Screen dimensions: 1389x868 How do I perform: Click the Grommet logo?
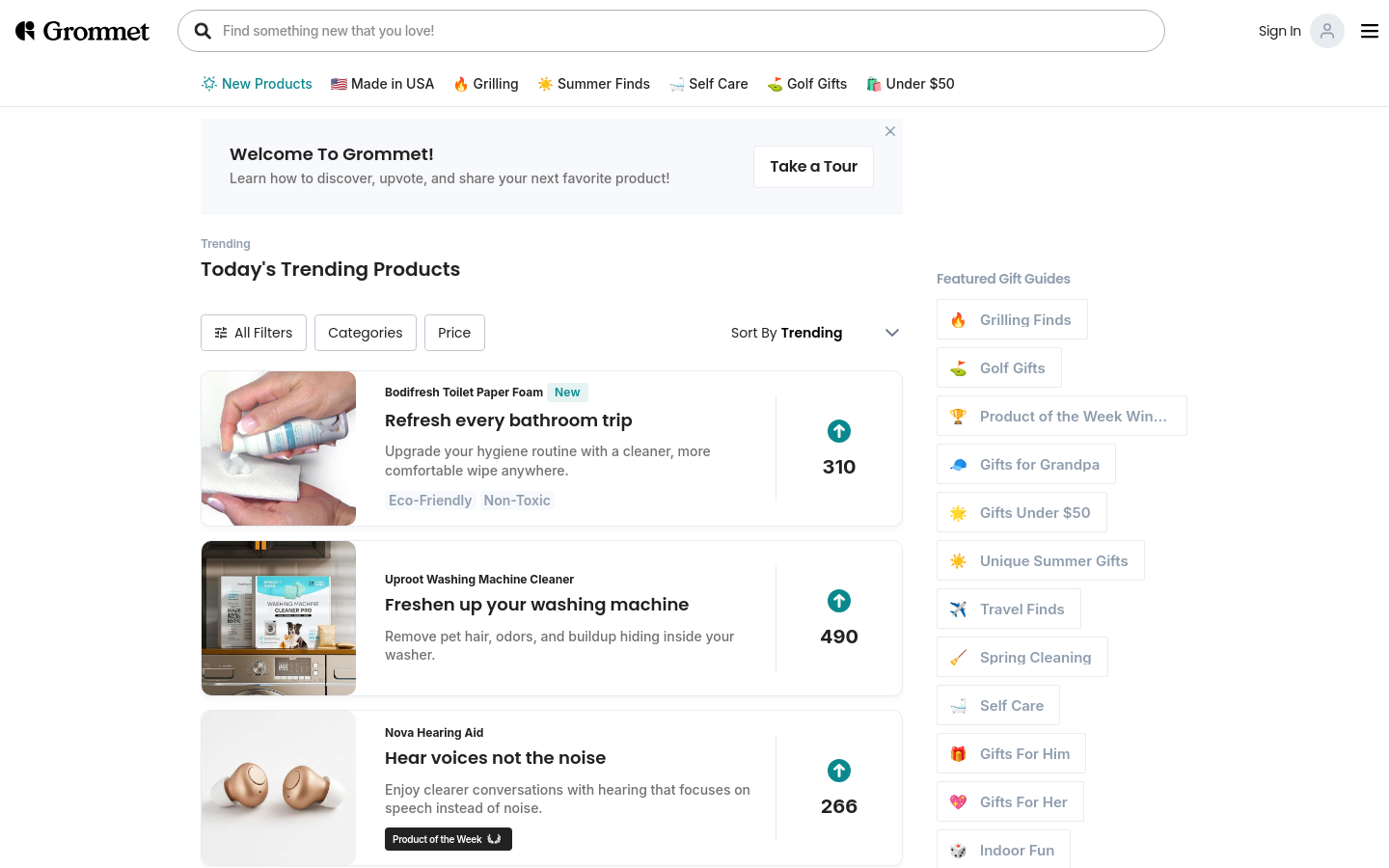[83, 31]
